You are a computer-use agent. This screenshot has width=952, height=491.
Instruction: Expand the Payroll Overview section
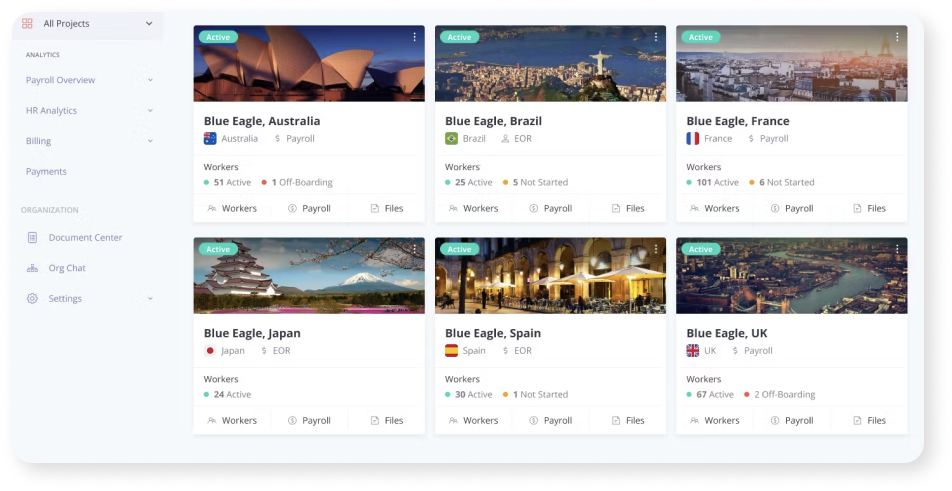tap(150, 80)
